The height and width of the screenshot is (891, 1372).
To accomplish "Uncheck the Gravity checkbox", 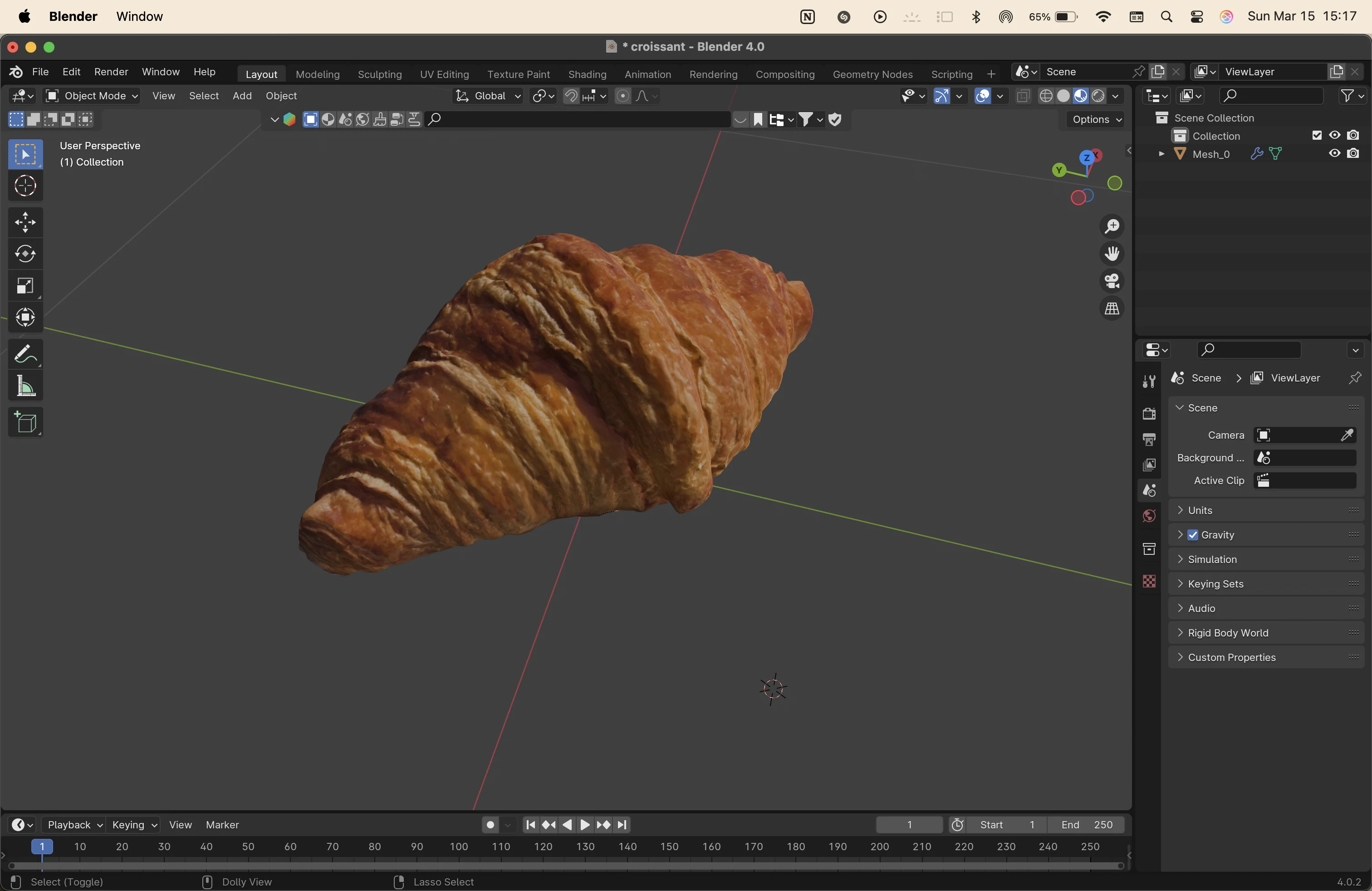I will (1193, 535).
